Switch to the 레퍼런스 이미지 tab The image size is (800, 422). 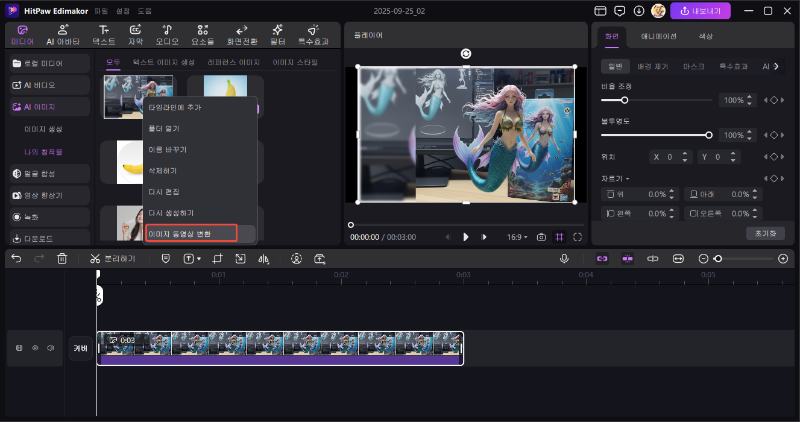point(234,62)
